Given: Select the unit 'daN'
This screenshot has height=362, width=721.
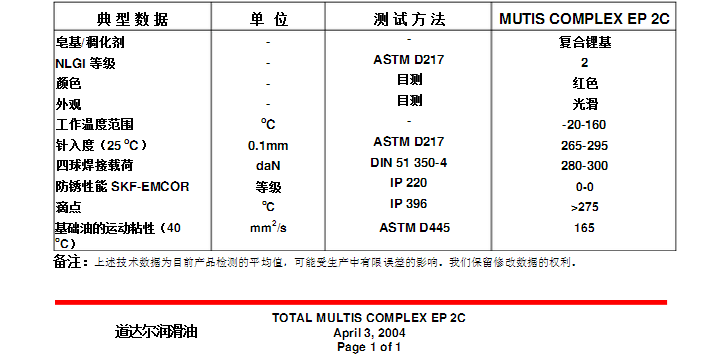Looking at the screenshot, I should [x=268, y=166].
